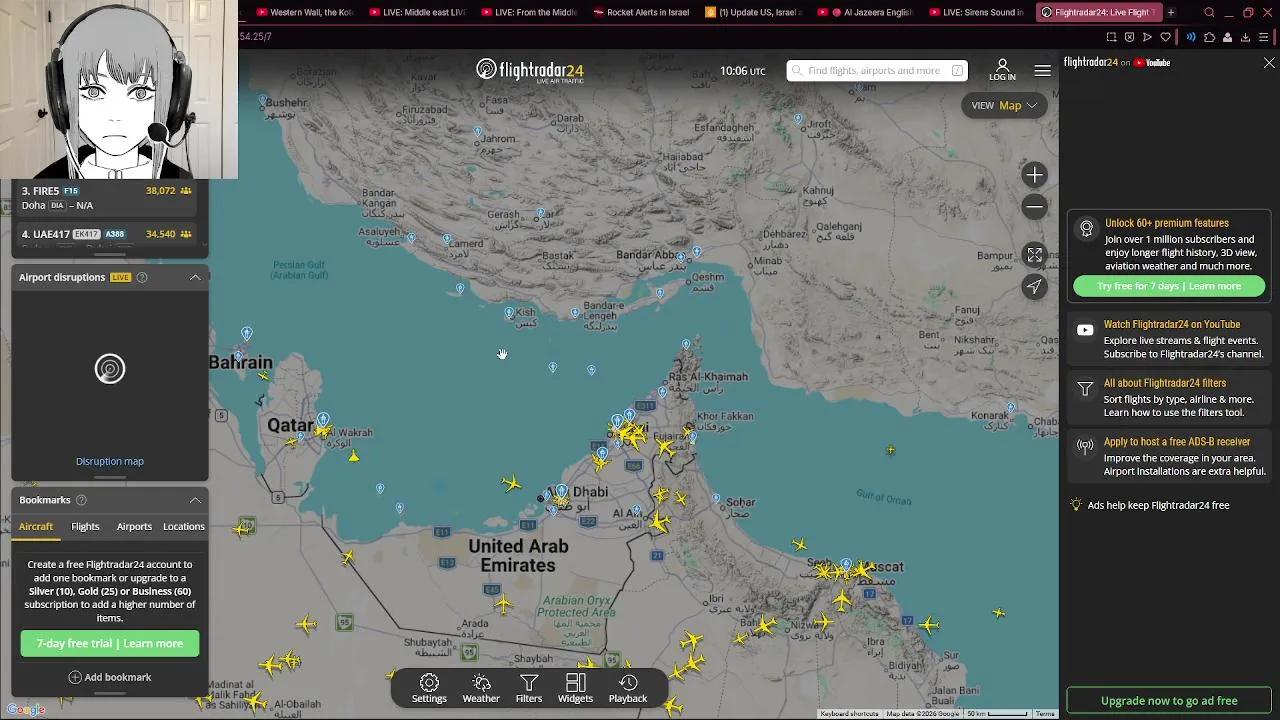Viewport: 1280px width, 720px height.
Task: Open the Widgets panel
Action: [575, 688]
